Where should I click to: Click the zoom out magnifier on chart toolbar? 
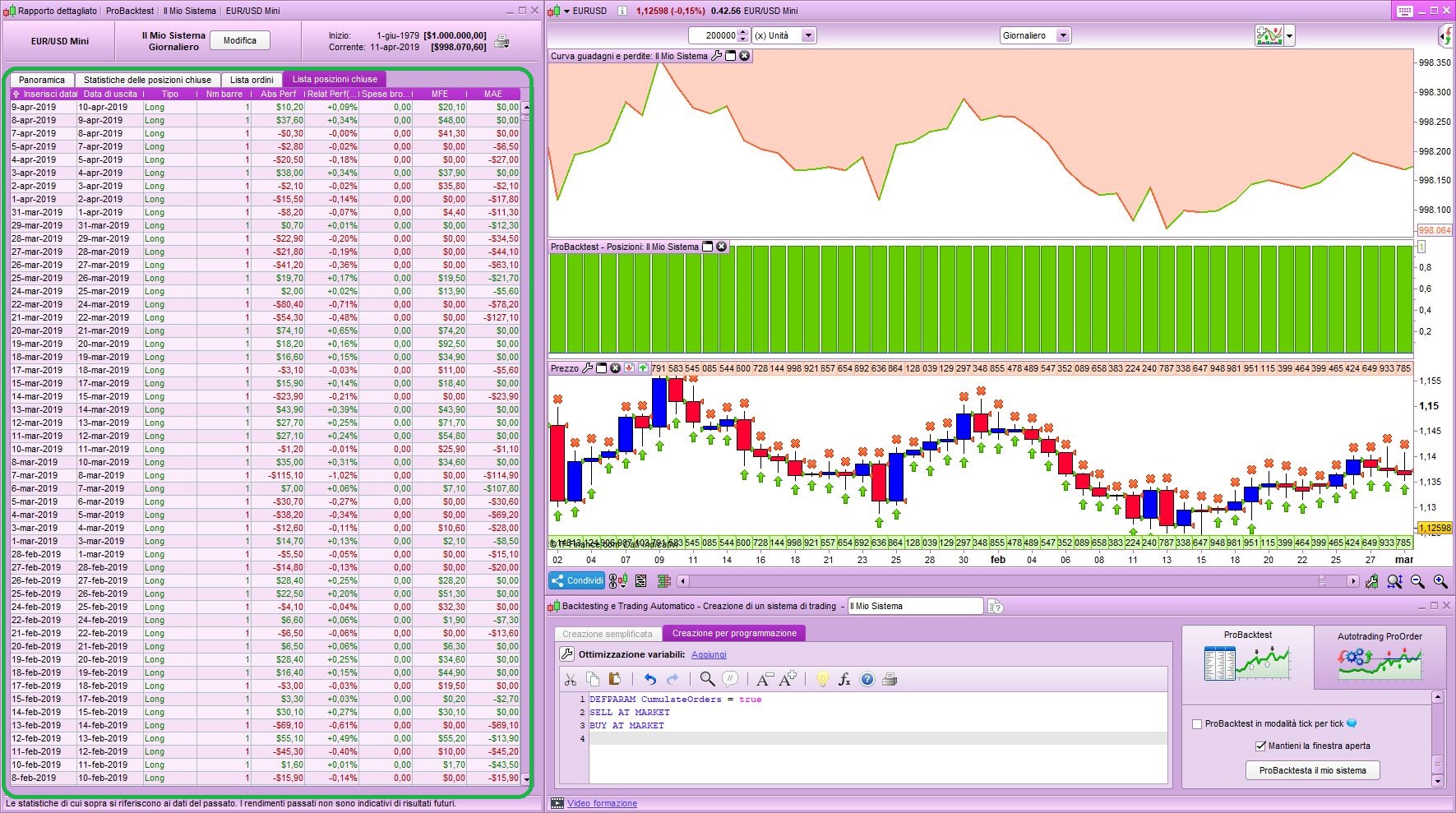[1417, 581]
